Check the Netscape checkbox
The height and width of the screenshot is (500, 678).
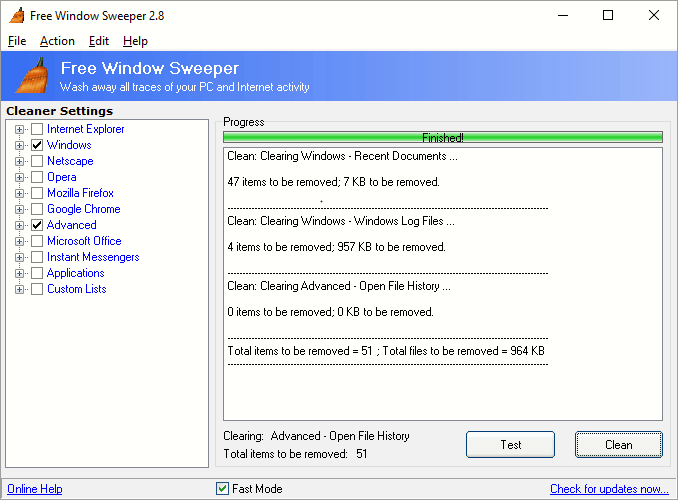pos(37,161)
